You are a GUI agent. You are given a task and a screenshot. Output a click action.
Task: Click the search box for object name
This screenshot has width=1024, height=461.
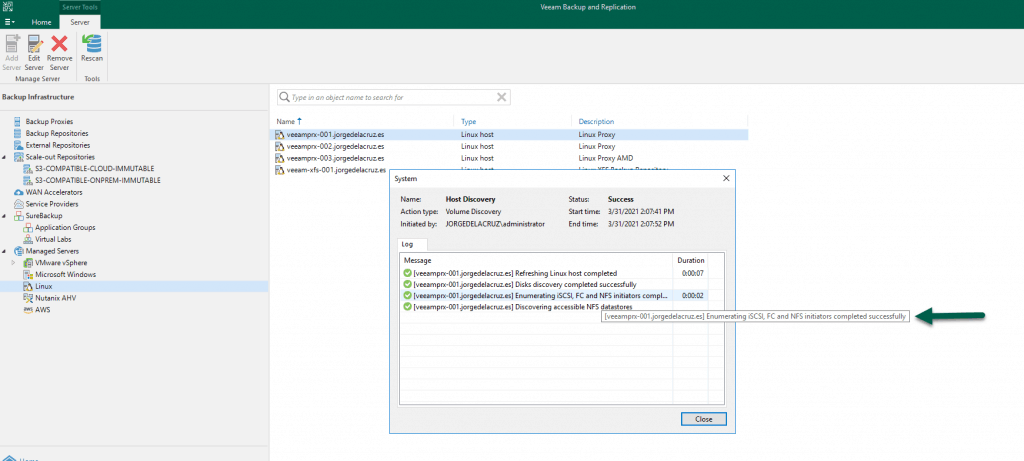394,97
